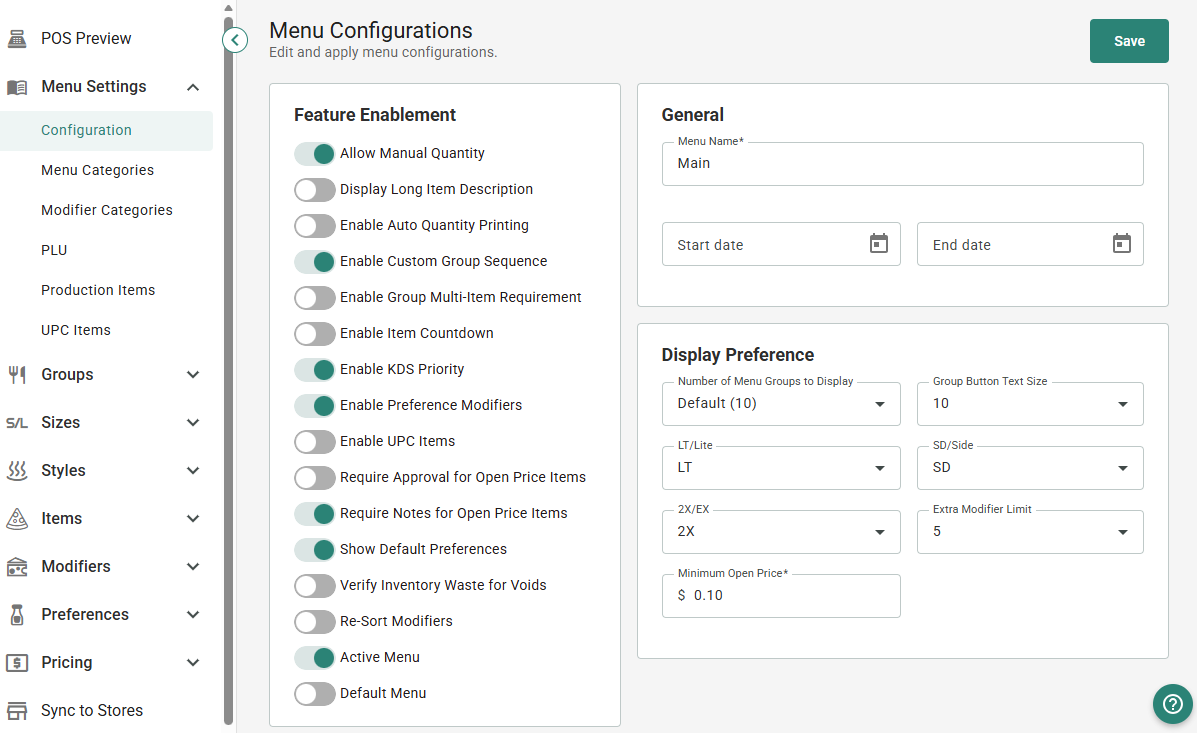Expand the Styles section chevron
The height and width of the screenshot is (733, 1198).
pyautogui.click(x=193, y=471)
